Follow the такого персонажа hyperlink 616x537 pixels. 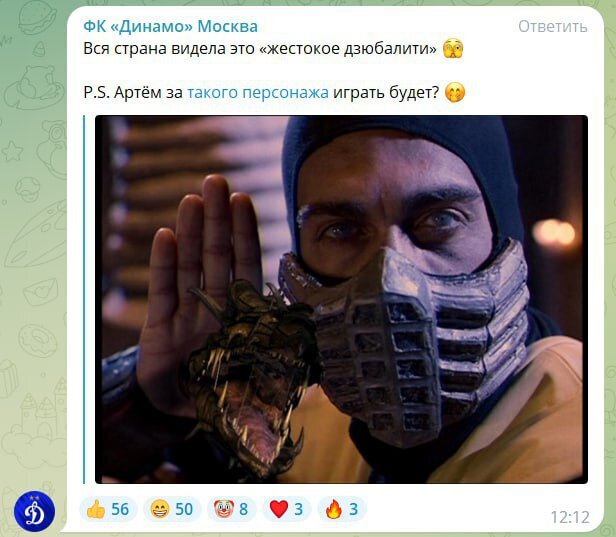tap(258, 93)
